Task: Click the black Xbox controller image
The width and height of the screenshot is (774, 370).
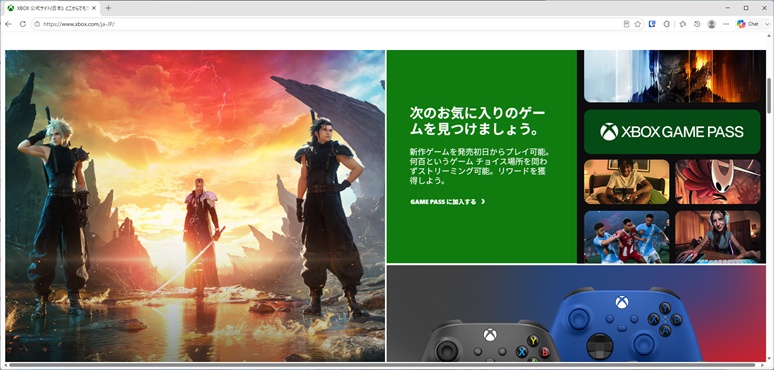Action: pyautogui.click(x=490, y=341)
